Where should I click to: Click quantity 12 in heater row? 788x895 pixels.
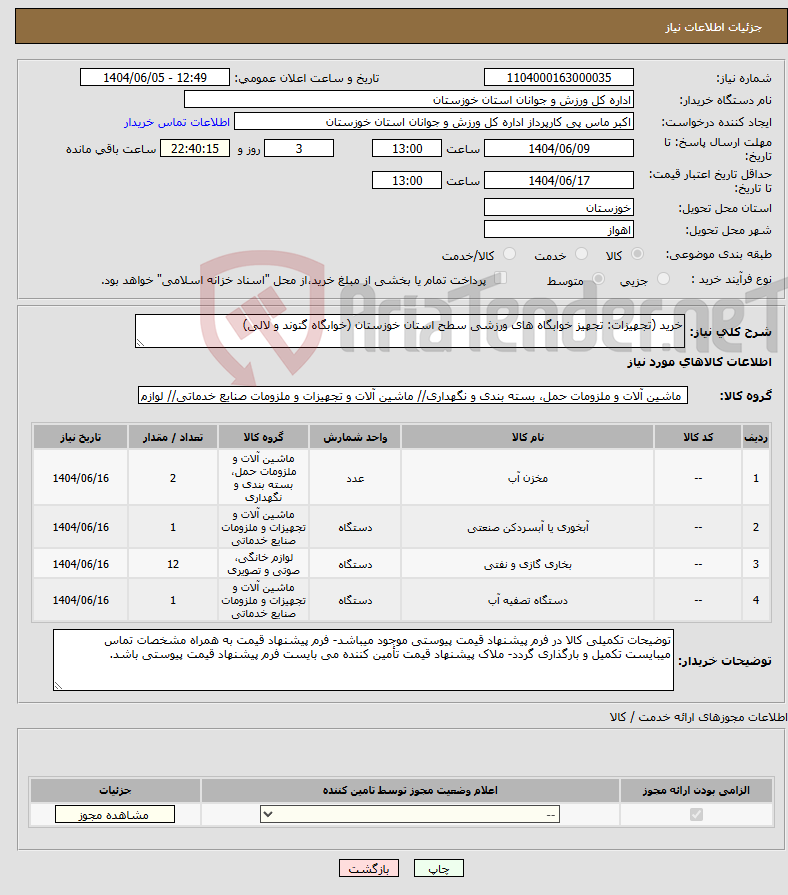tap(173, 564)
